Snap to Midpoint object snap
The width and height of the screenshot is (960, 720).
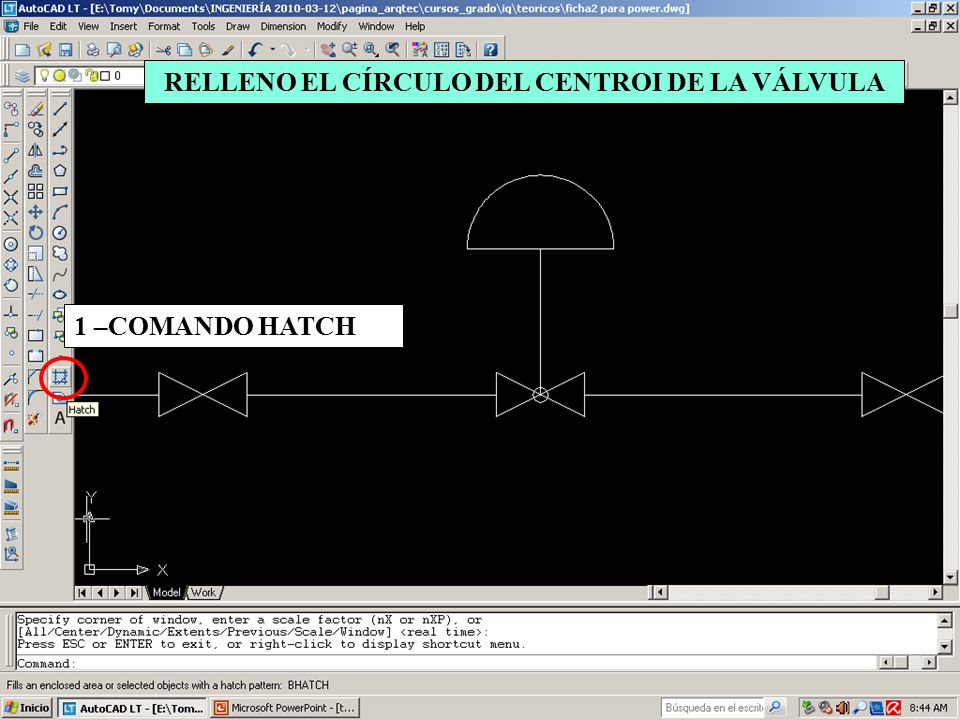[11, 176]
